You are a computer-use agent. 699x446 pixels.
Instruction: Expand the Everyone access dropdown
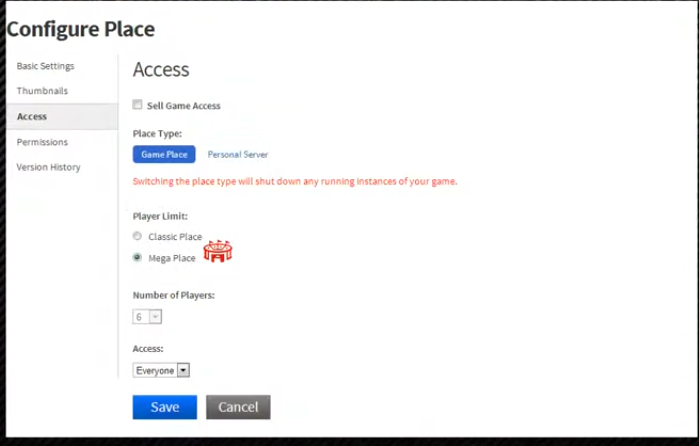click(x=161, y=370)
